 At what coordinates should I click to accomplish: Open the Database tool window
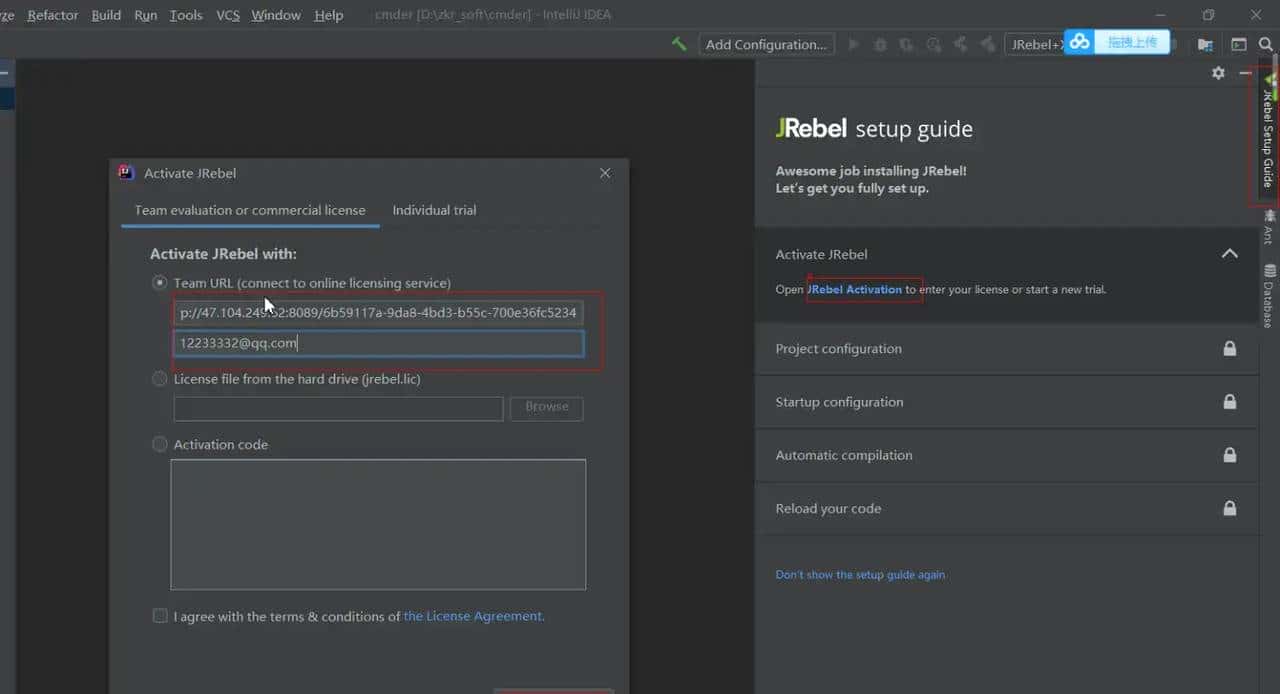click(1269, 297)
